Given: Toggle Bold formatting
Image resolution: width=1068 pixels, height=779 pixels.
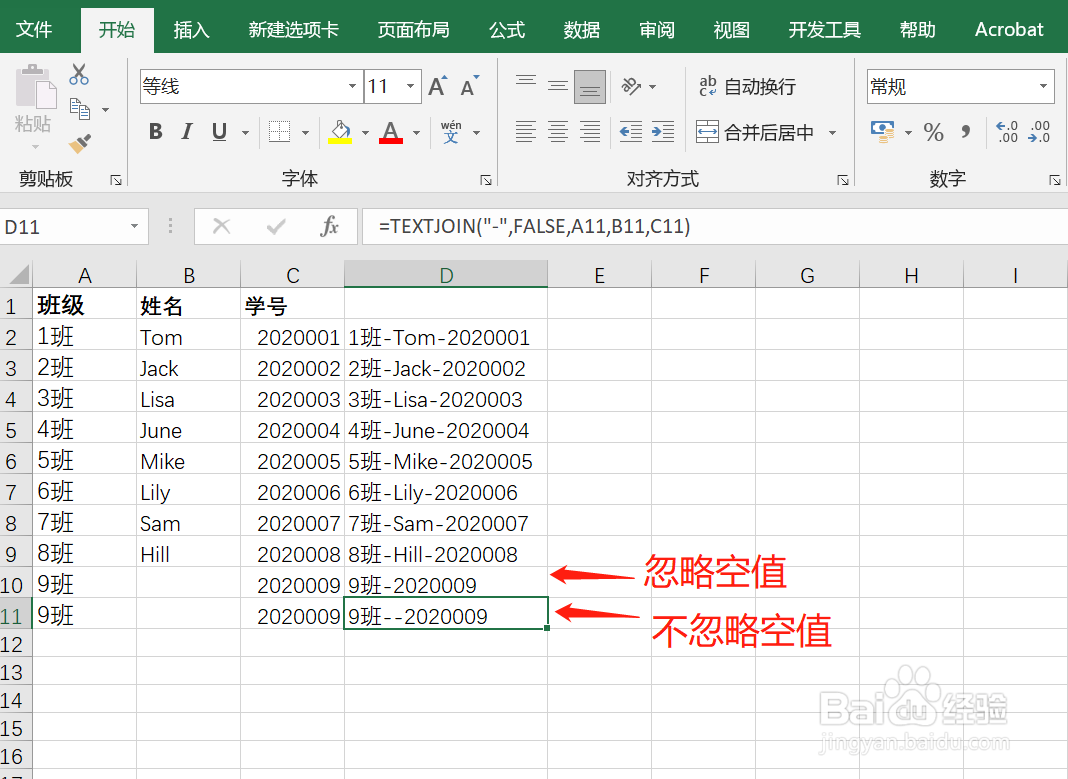Looking at the screenshot, I should 155,131.
